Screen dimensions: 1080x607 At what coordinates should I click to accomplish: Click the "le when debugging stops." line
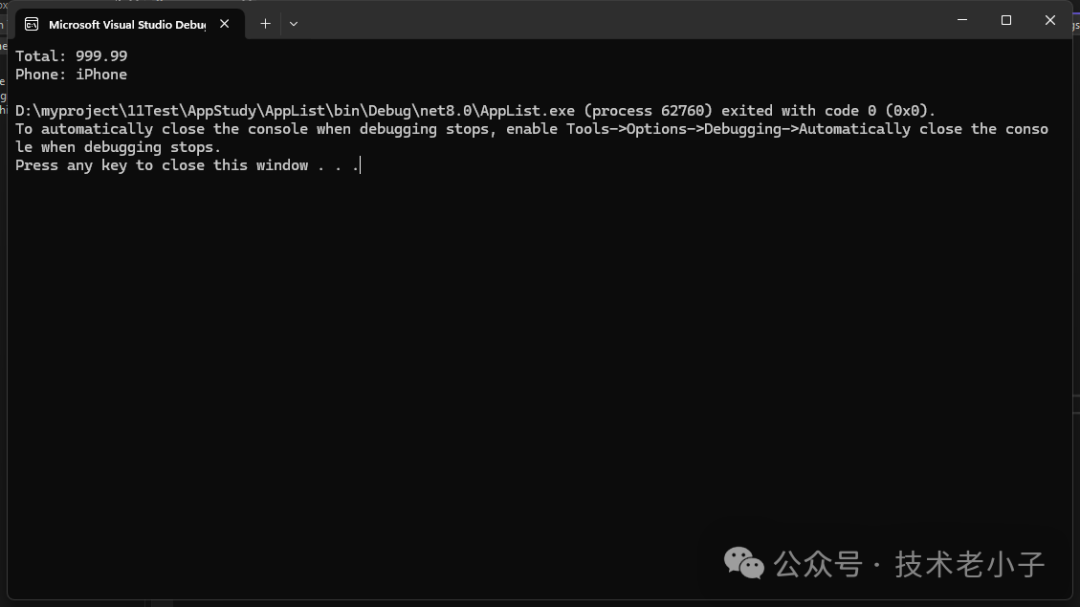(118, 147)
